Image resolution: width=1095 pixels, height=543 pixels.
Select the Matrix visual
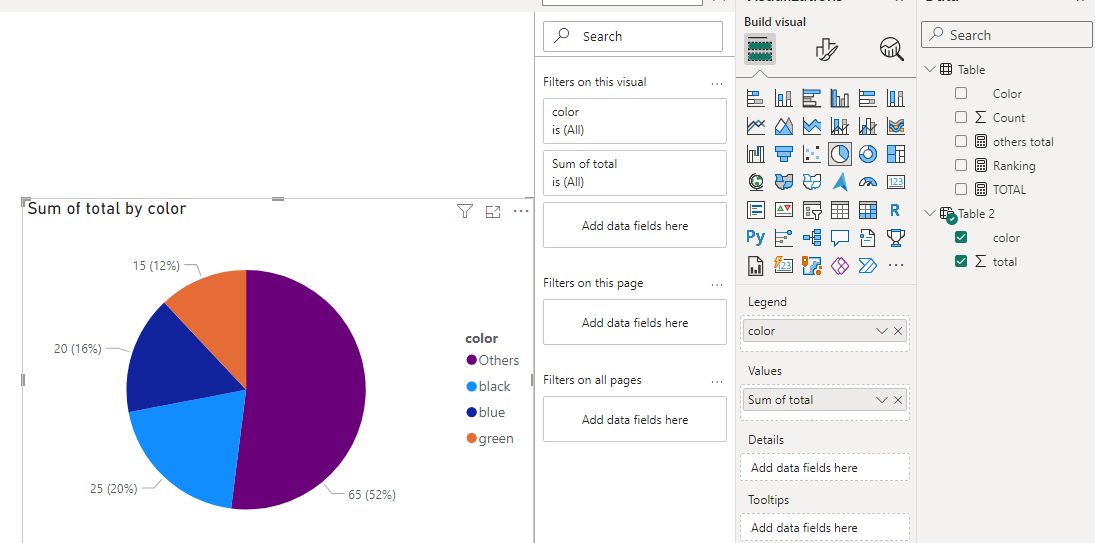(867, 209)
